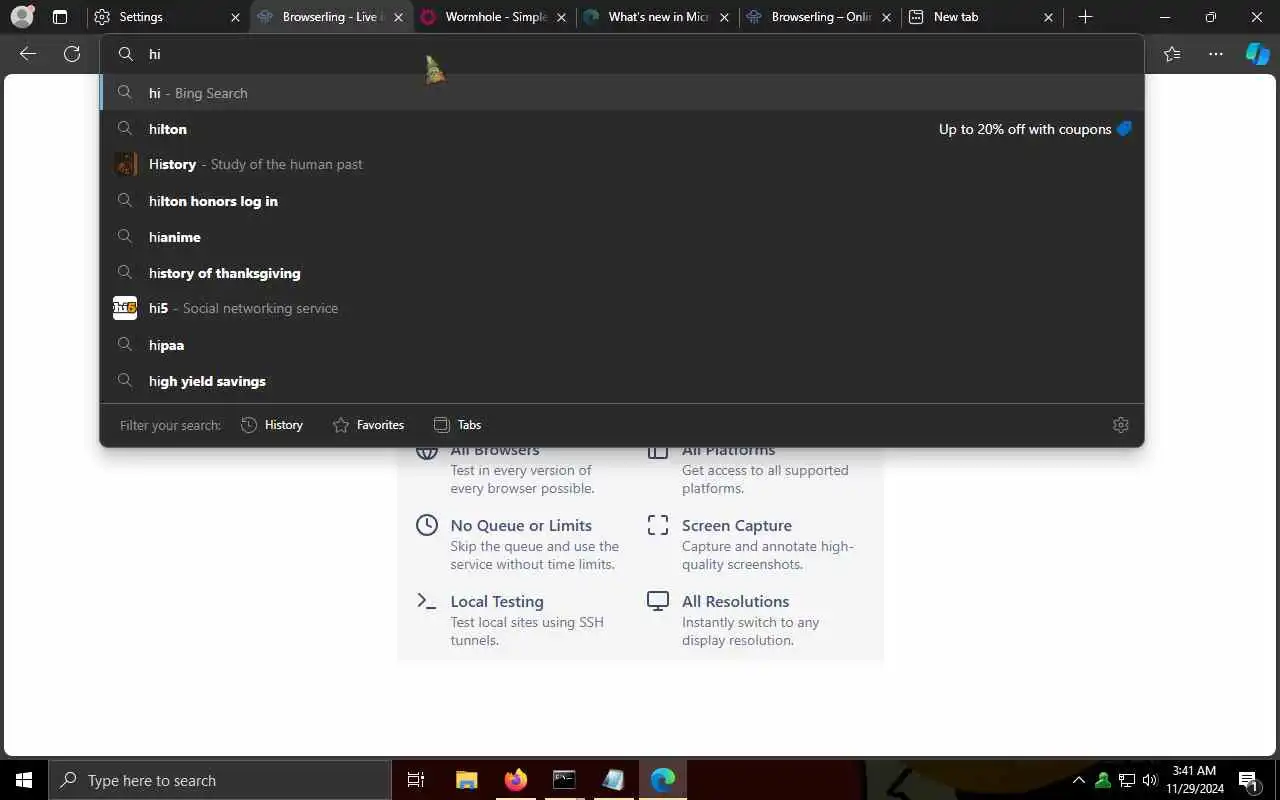Image resolution: width=1280 pixels, height=800 pixels.
Task: Click the History suggestion thumbnail image
Action: 125,164
